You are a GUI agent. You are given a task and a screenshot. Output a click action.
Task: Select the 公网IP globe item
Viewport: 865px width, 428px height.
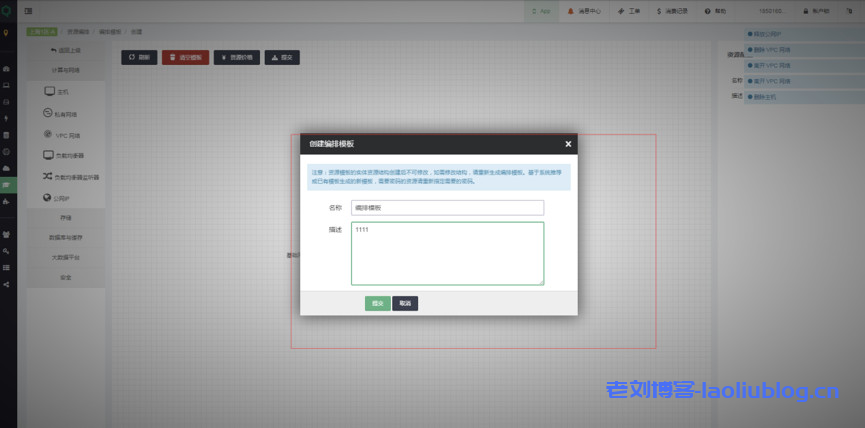pyautogui.click(x=66, y=198)
